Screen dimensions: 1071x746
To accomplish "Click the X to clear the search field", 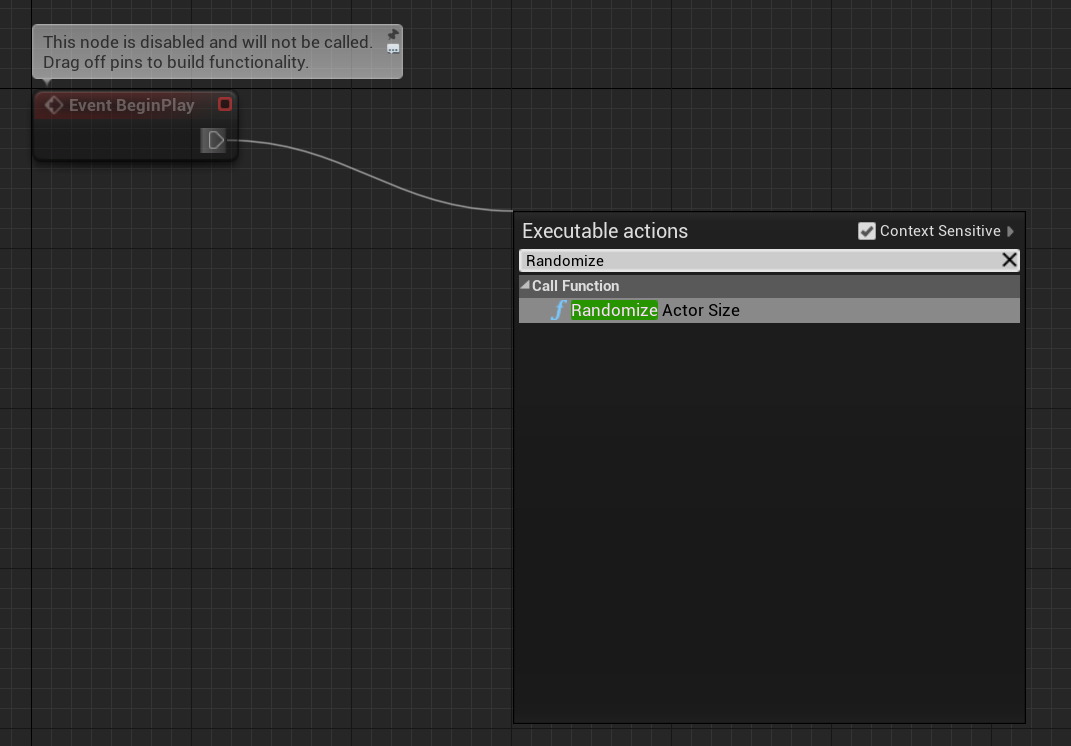I will [x=1008, y=260].
